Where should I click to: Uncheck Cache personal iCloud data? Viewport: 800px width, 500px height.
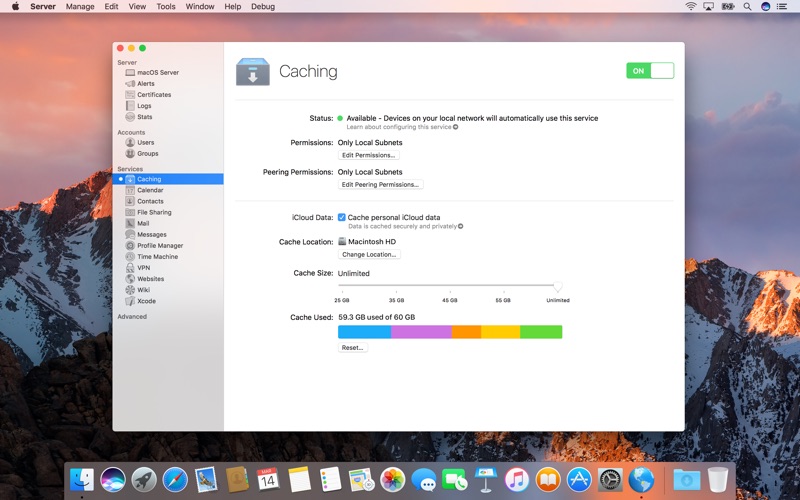click(x=342, y=217)
